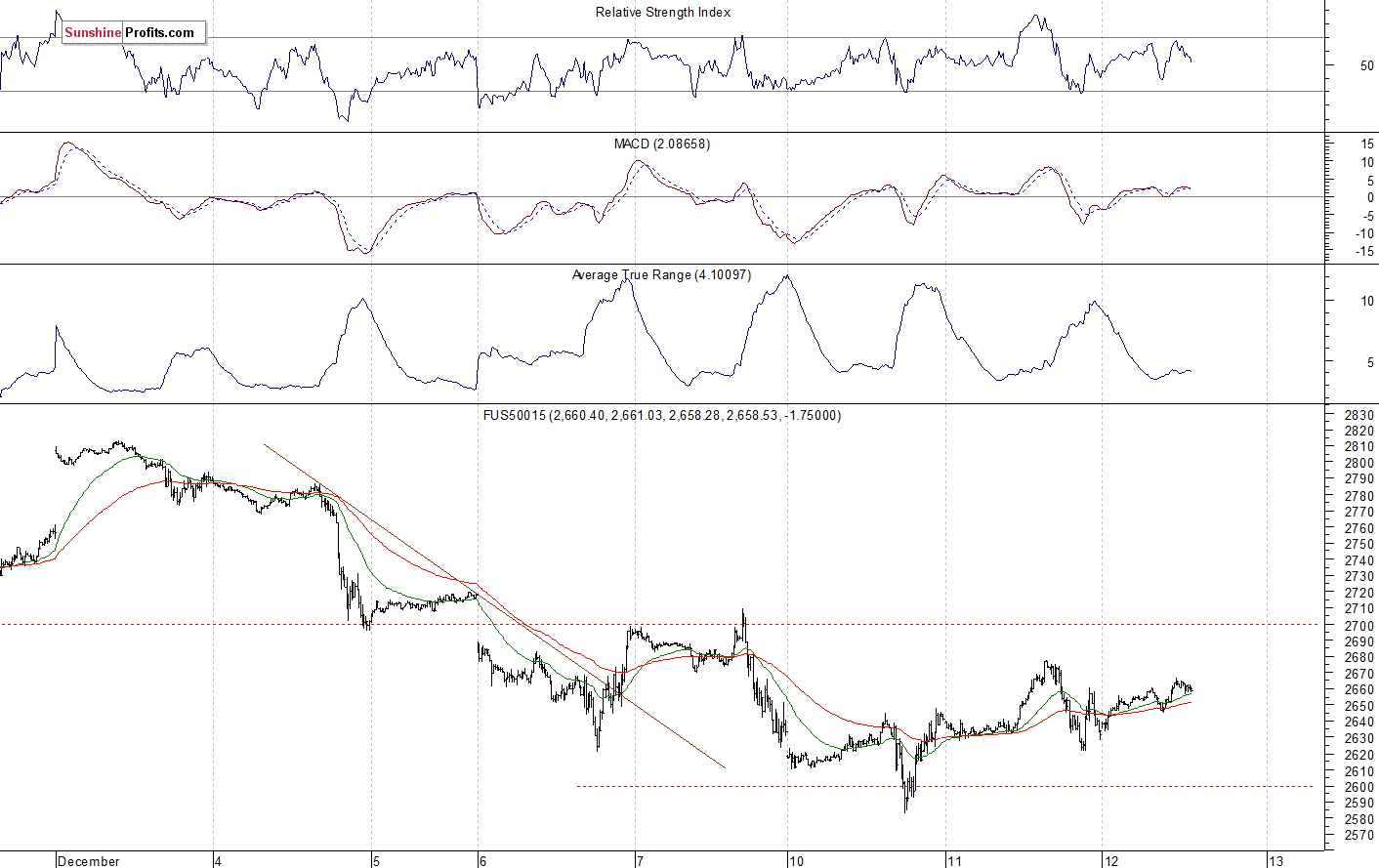The width and height of the screenshot is (1379, 868).
Task: Click the 2600 price level label
Action: (x=1359, y=787)
